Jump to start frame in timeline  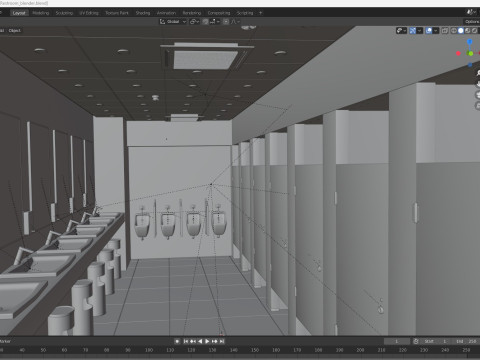pos(186,341)
